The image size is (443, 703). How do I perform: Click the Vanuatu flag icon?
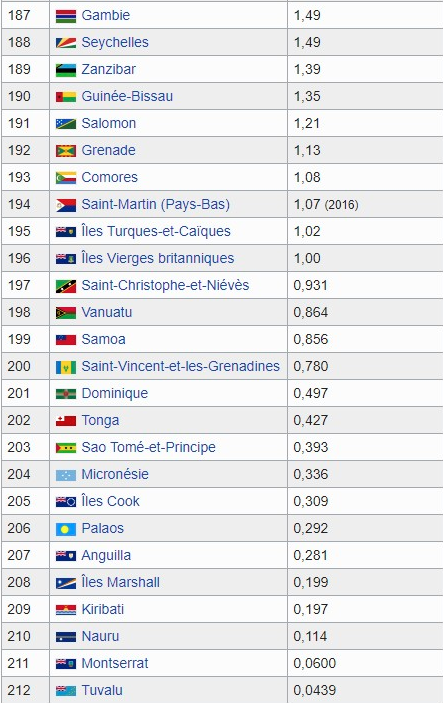click(65, 313)
